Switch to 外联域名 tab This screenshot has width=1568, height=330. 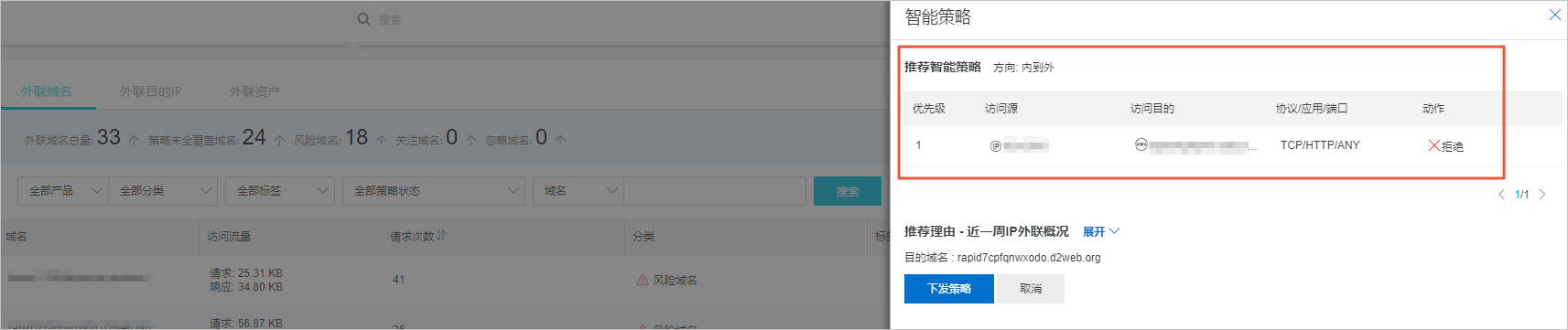pos(47,91)
